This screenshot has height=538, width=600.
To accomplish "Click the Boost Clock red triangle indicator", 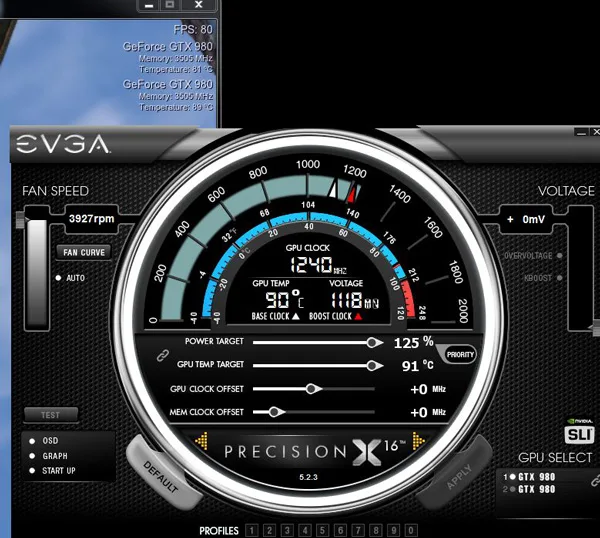I will click(358, 316).
